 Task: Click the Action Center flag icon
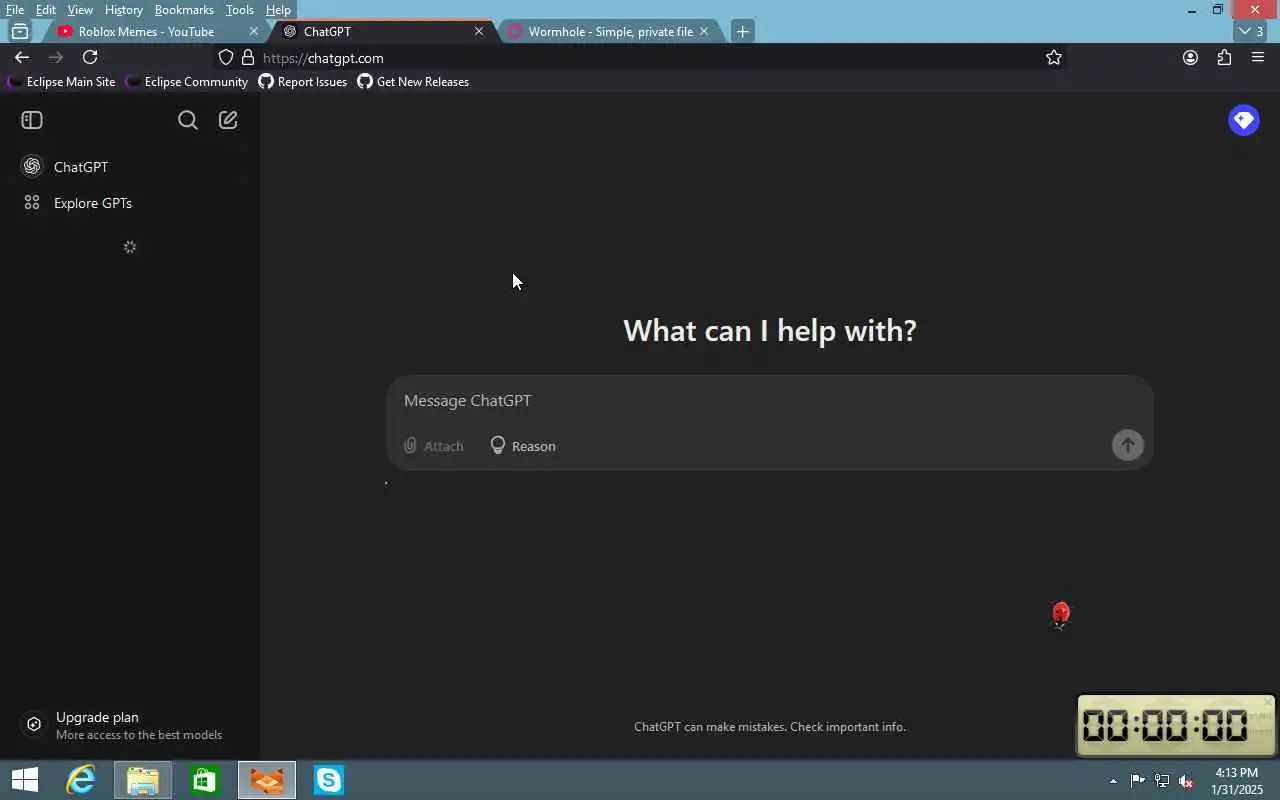coord(1138,781)
